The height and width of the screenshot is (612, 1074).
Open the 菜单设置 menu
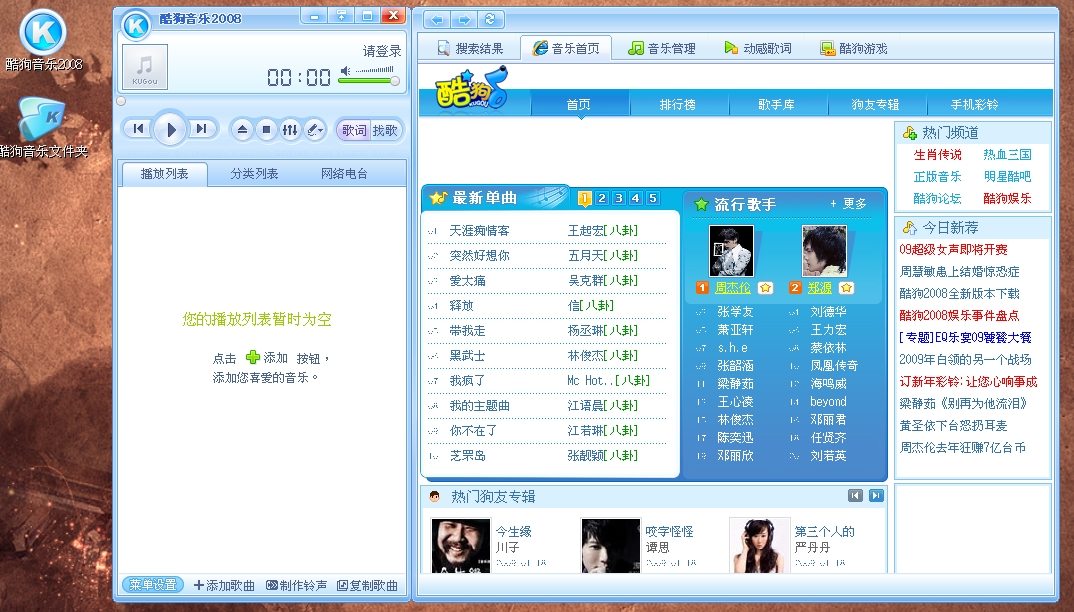(153, 585)
